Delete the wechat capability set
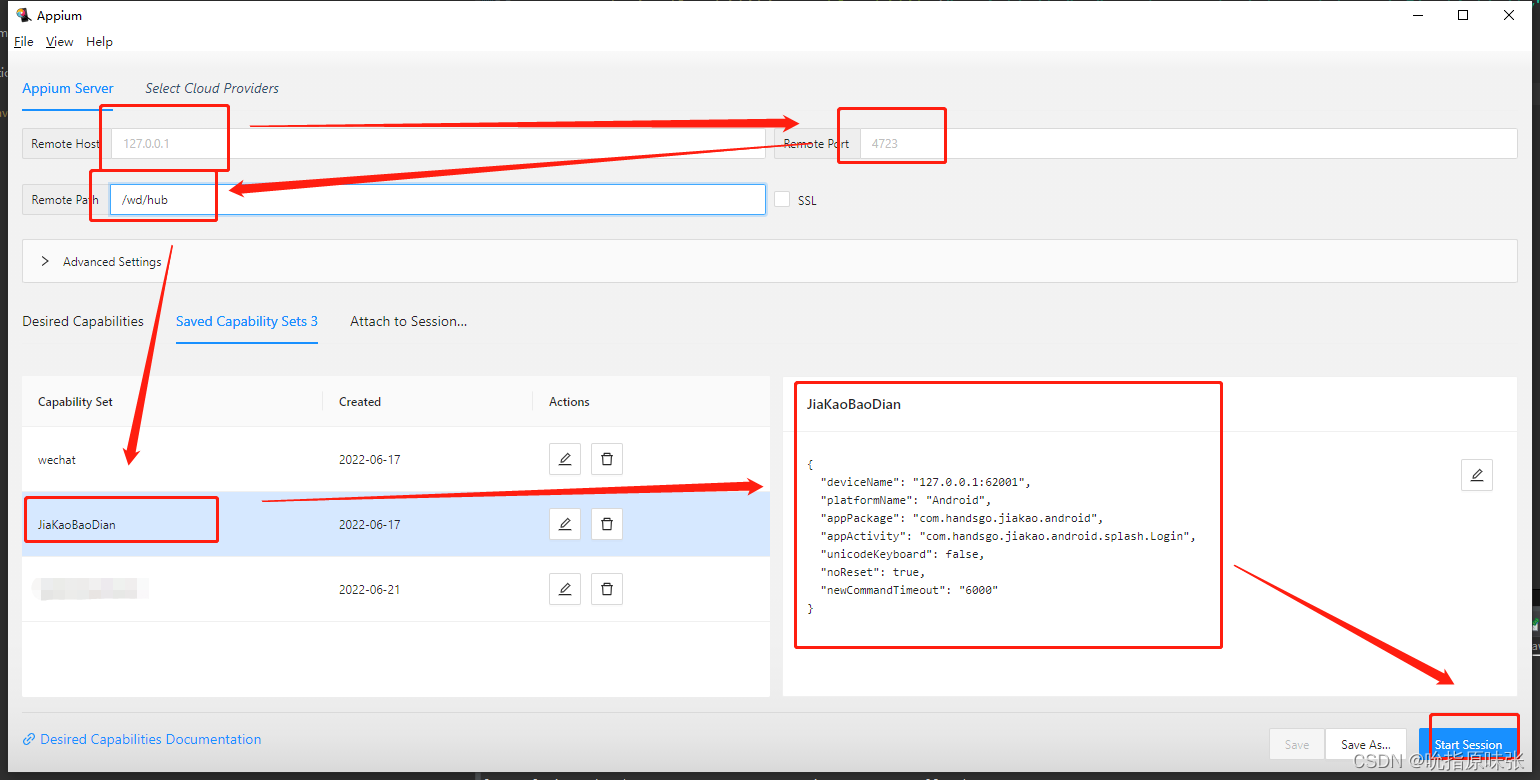 pos(607,459)
